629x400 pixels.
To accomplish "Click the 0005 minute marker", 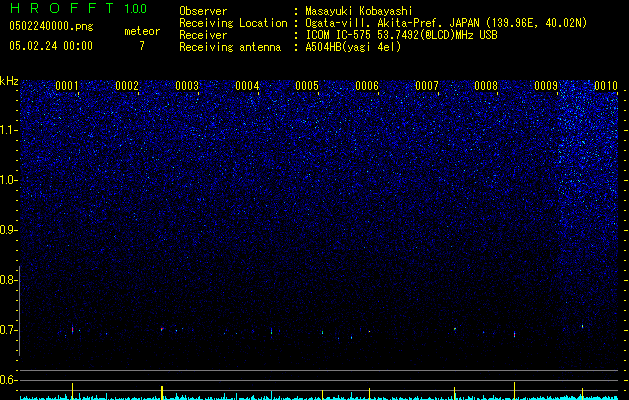I will [307, 86].
